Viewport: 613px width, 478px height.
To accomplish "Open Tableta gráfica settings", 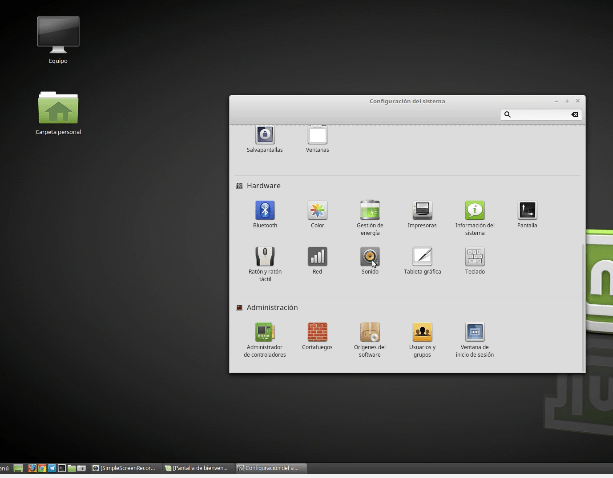I will pos(422,257).
